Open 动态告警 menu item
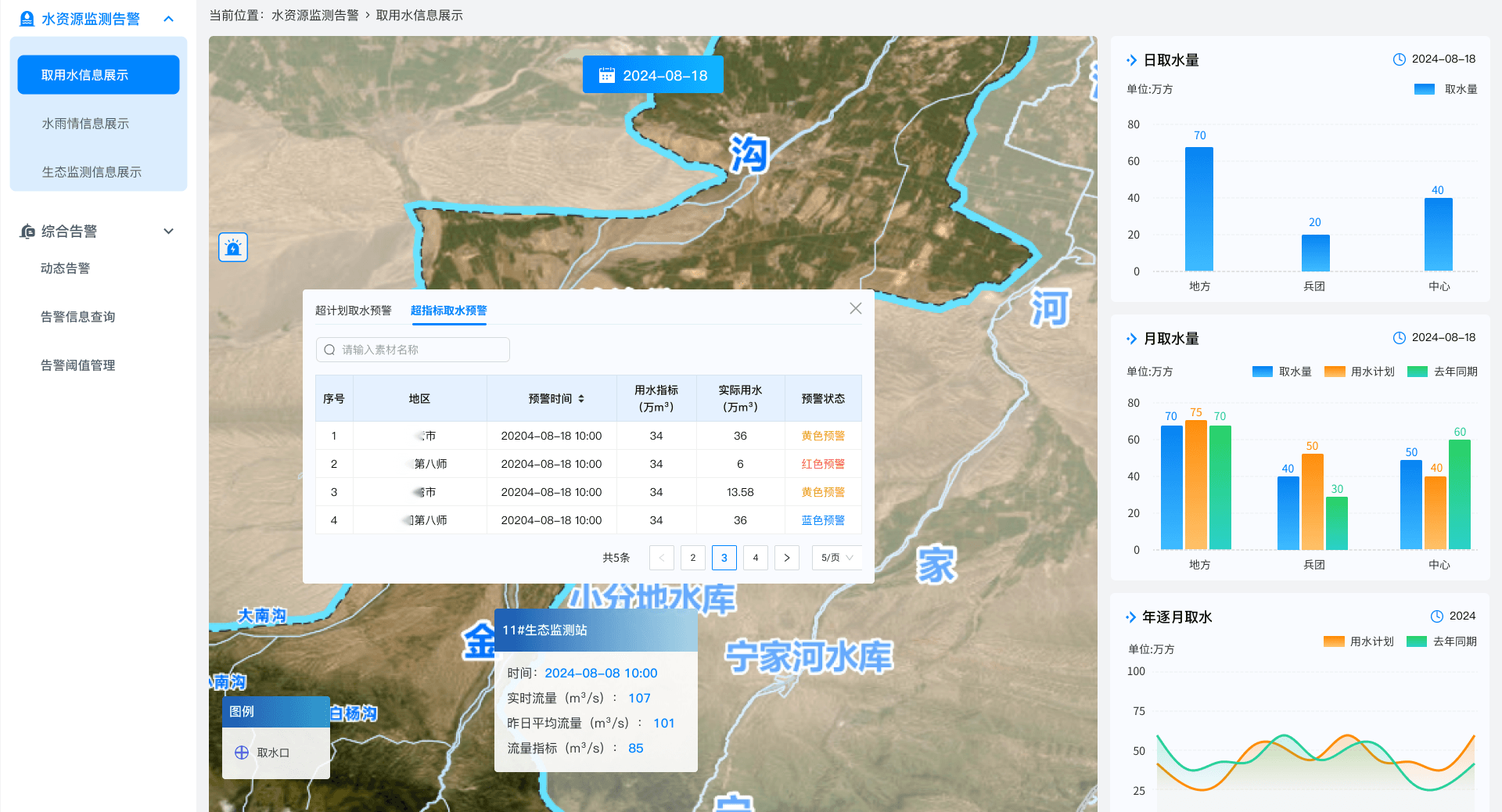This screenshot has width=1502, height=812. click(66, 268)
